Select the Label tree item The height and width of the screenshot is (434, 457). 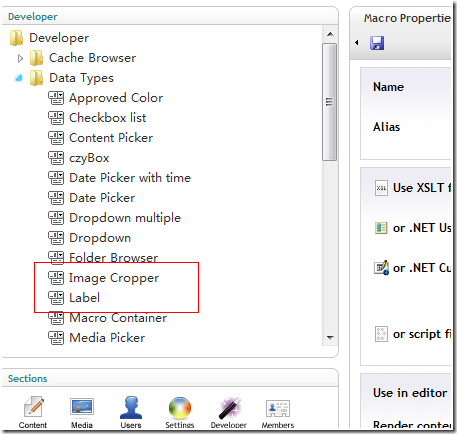click(x=84, y=298)
